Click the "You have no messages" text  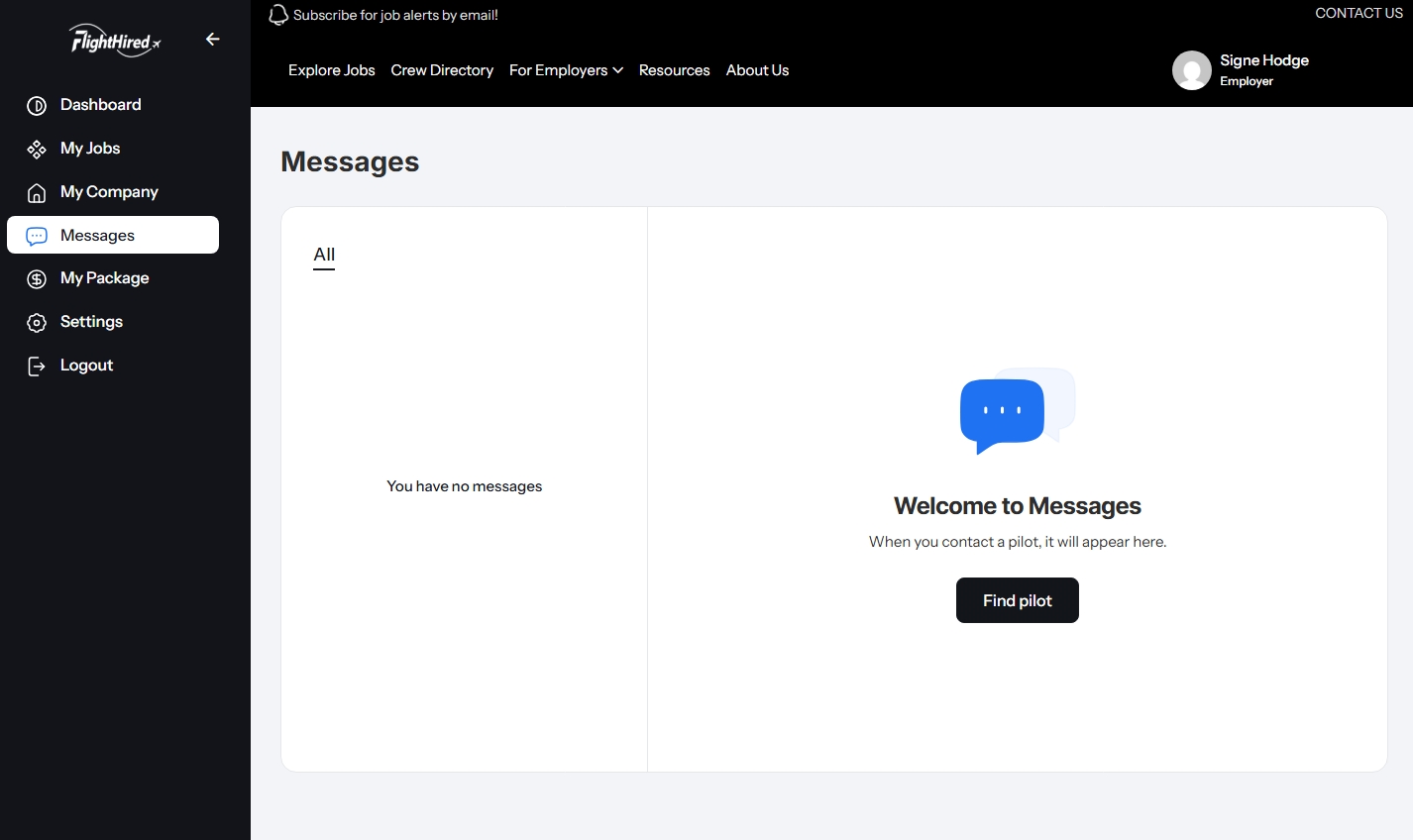point(465,486)
